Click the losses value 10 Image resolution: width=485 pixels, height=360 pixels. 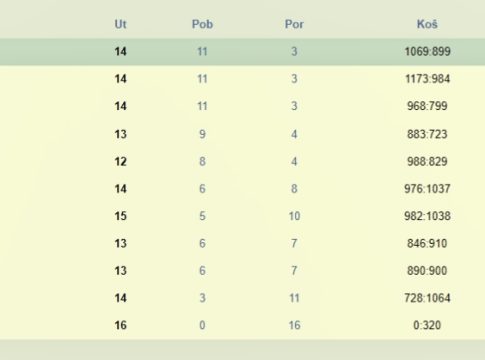tap(294, 216)
